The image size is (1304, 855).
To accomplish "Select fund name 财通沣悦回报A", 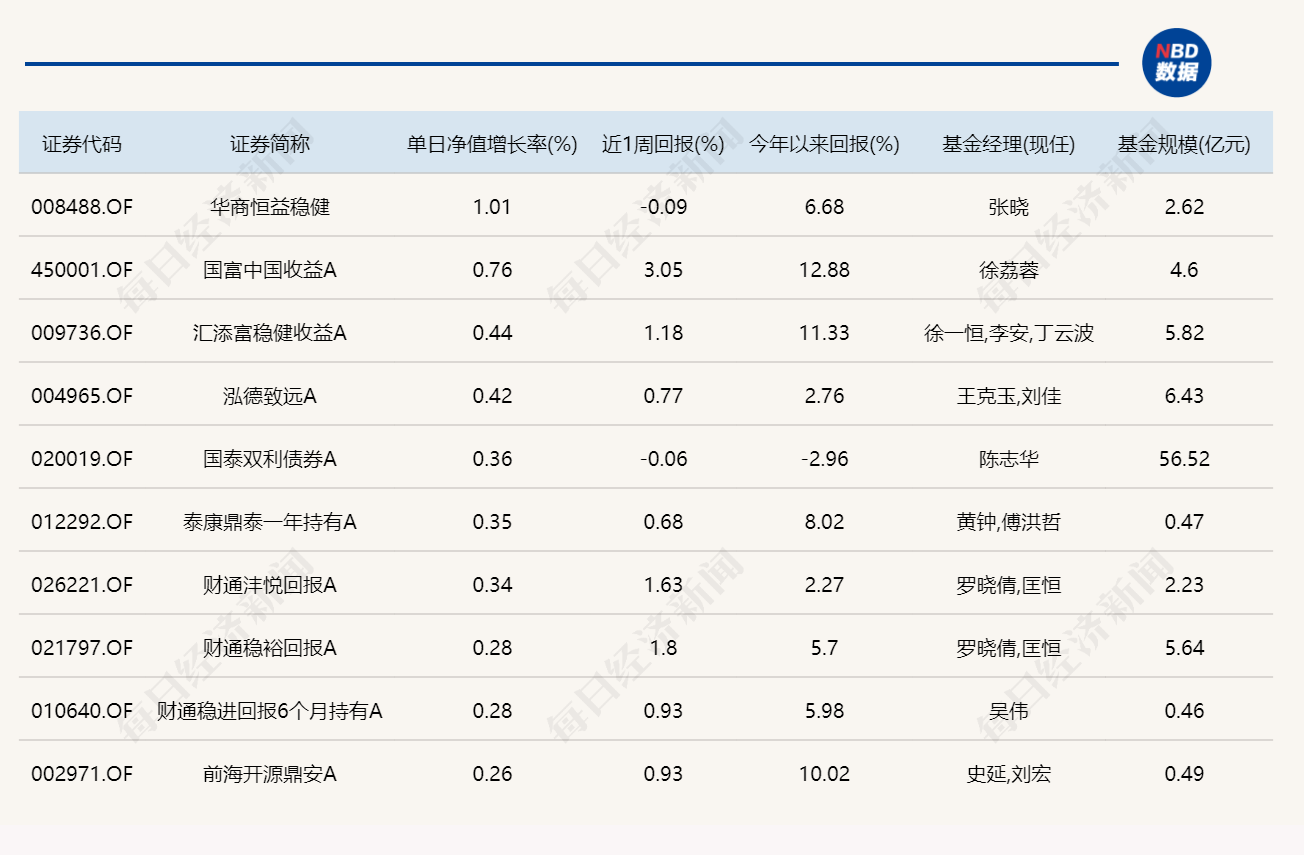I will coord(270,585).
